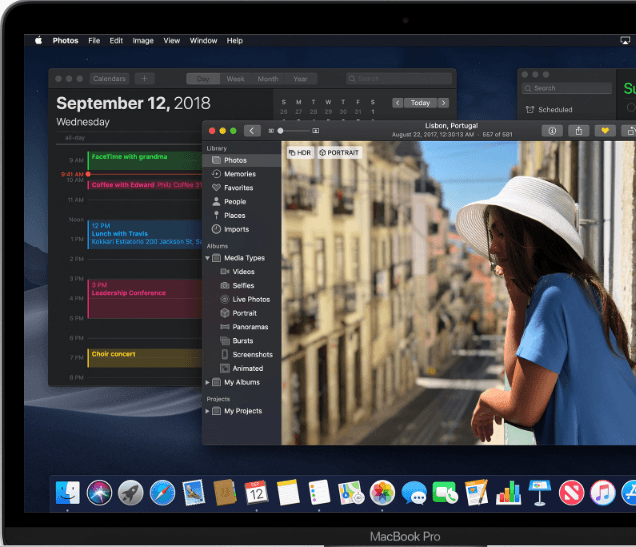The image size is (636, 547).
Task: Toggle the favorite heart on this photo
Action: tap(605, 130)
